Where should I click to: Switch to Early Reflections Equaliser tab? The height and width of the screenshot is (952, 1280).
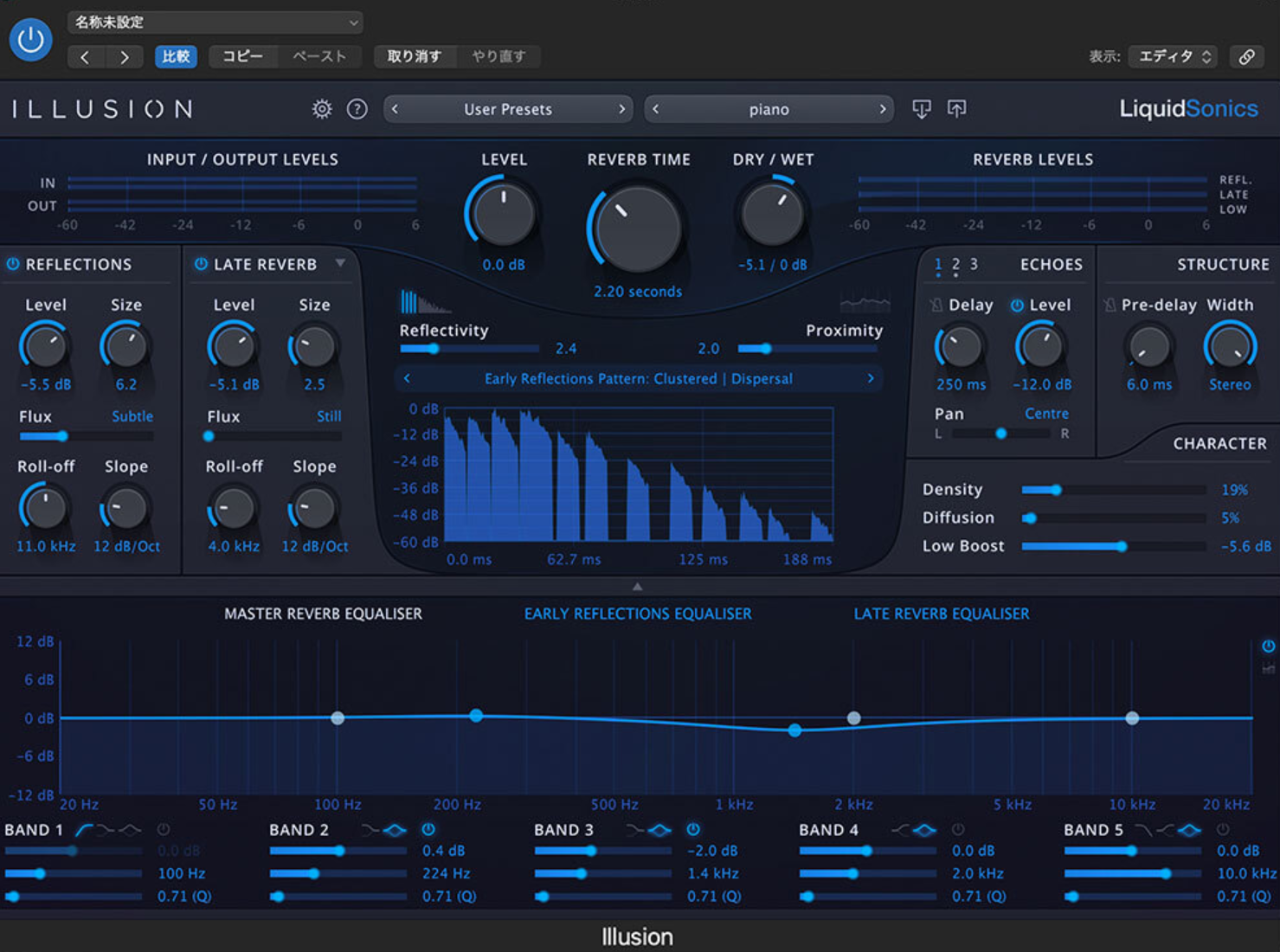638,614
